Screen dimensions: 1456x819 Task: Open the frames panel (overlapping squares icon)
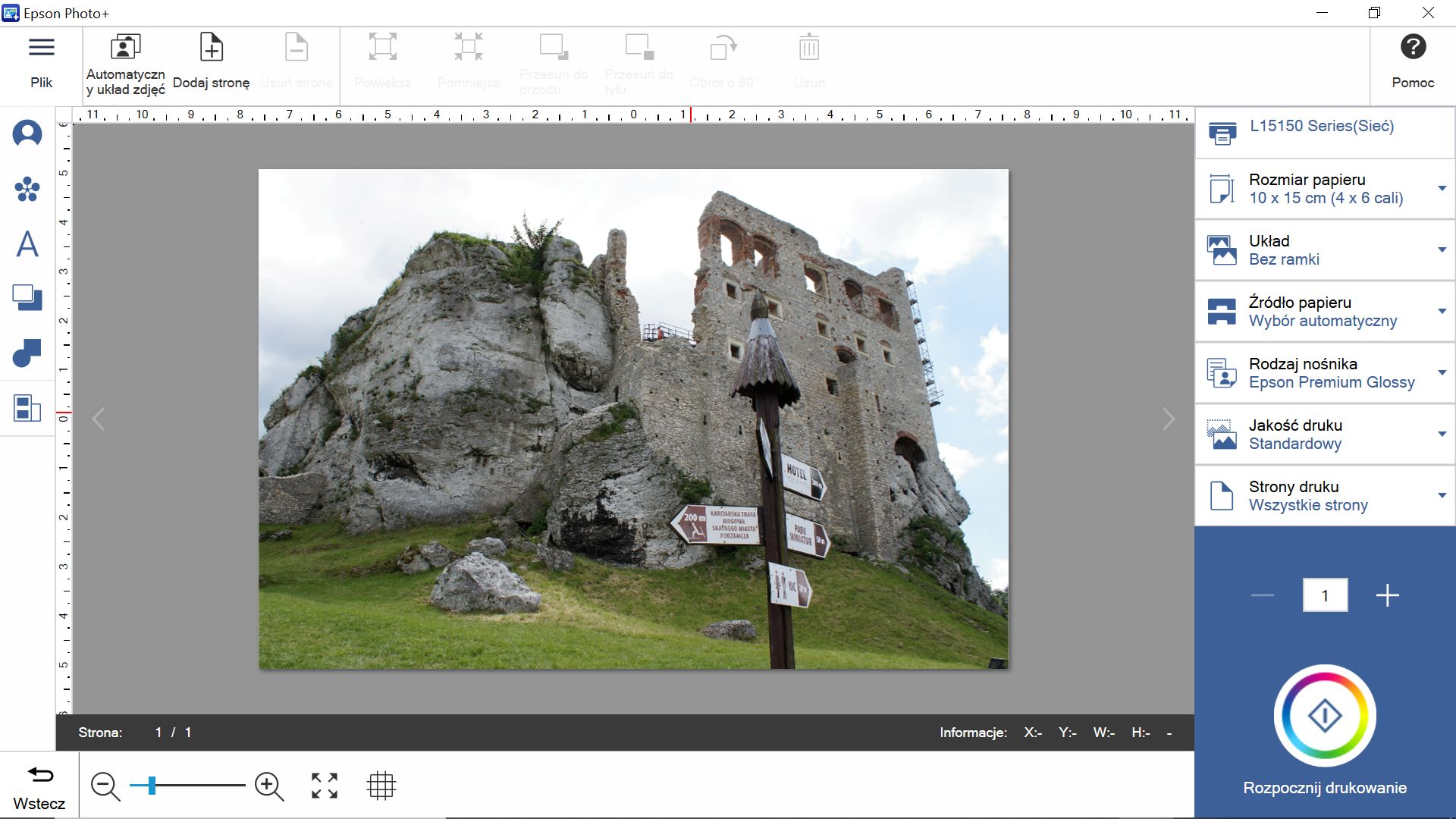click(27, 299)
